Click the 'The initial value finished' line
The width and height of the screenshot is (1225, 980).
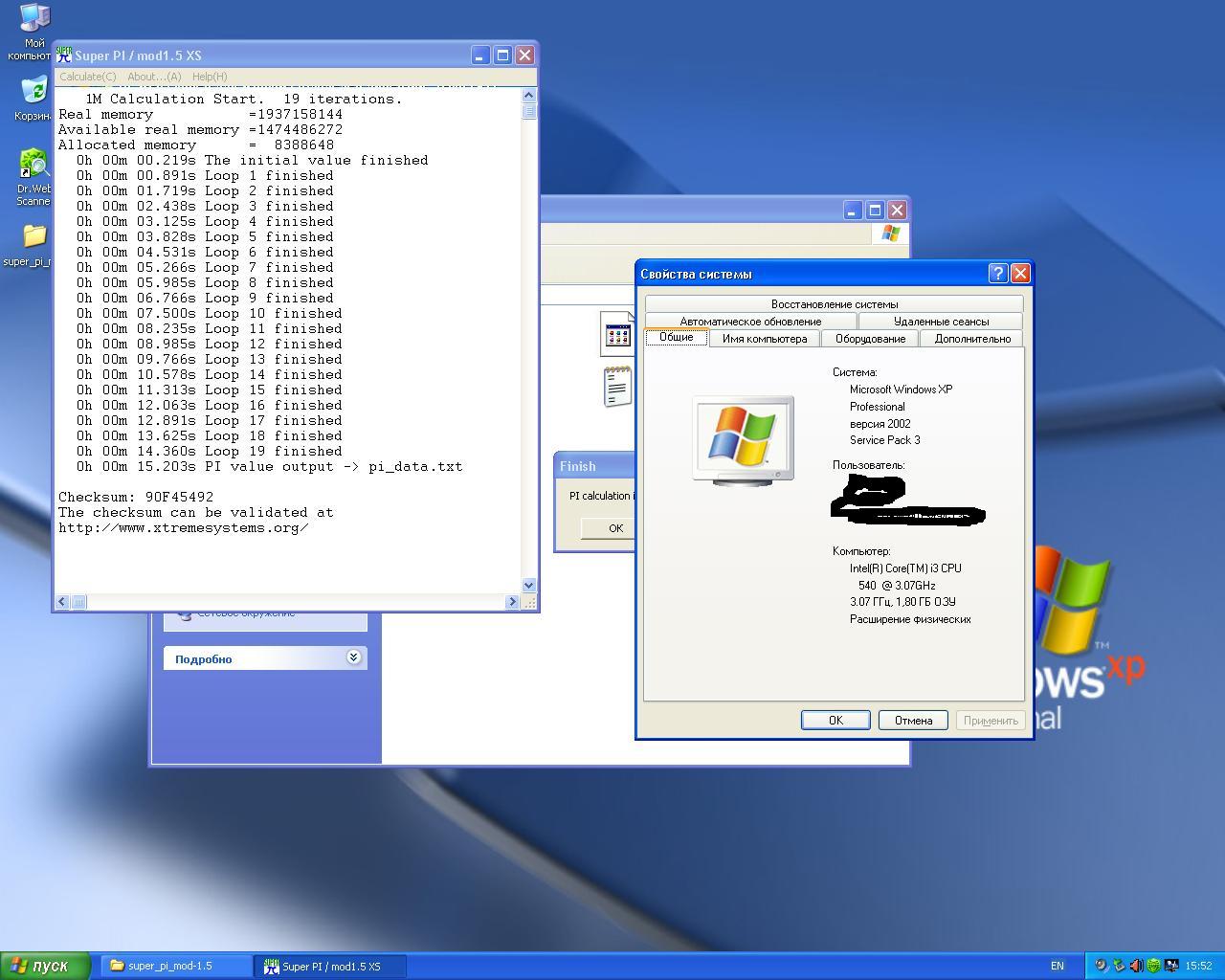(253, 160)
